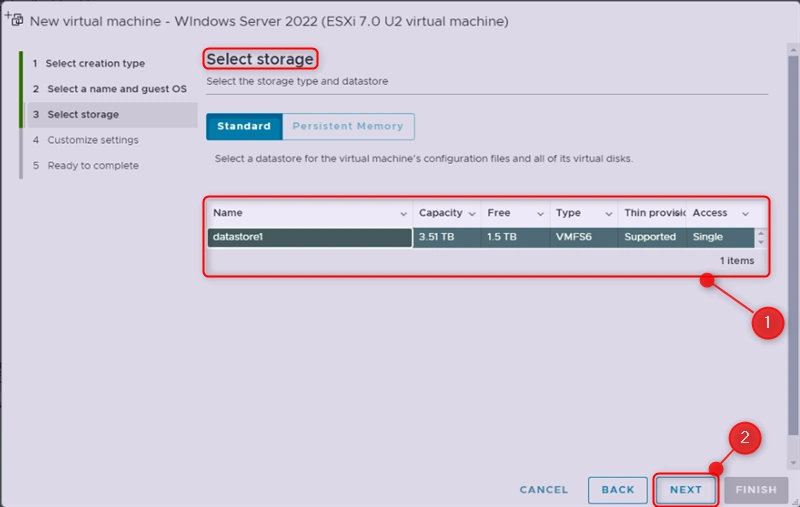Select the datastore1 row

(480, 237)
